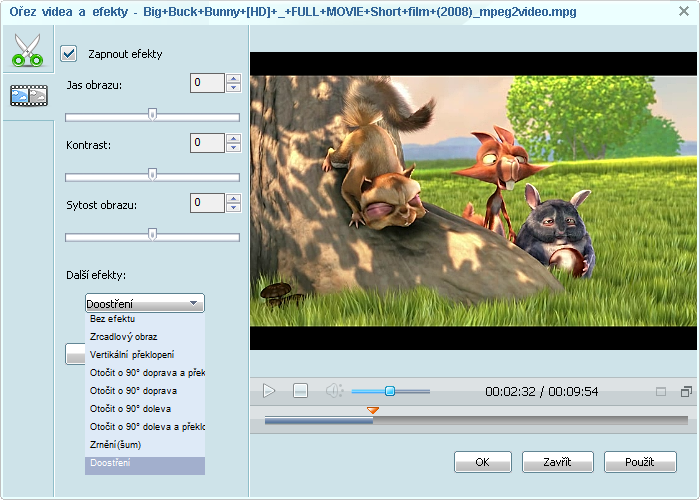
Task: Decrease Sytost obrazu with down arrow
Action: (233, 208)
